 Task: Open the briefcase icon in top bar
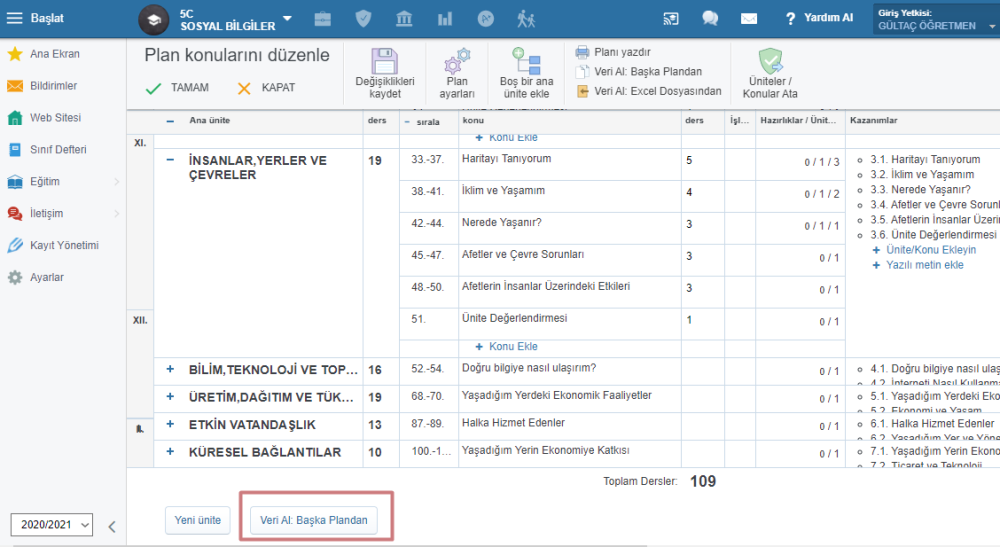pos(323,18)
